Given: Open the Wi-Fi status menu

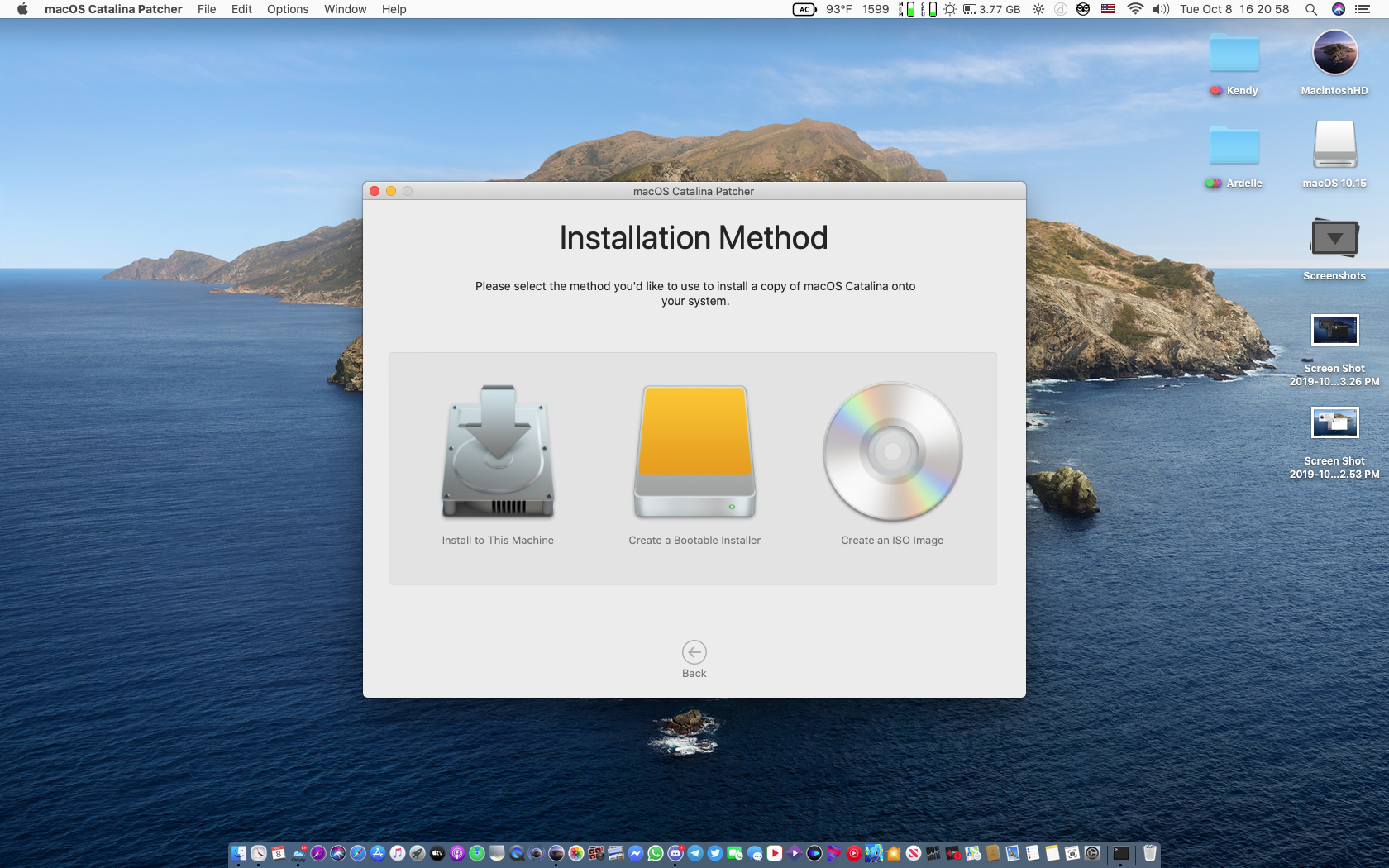Looking at the screenshot, I should pyautogui.click(x=1135, y=9).
